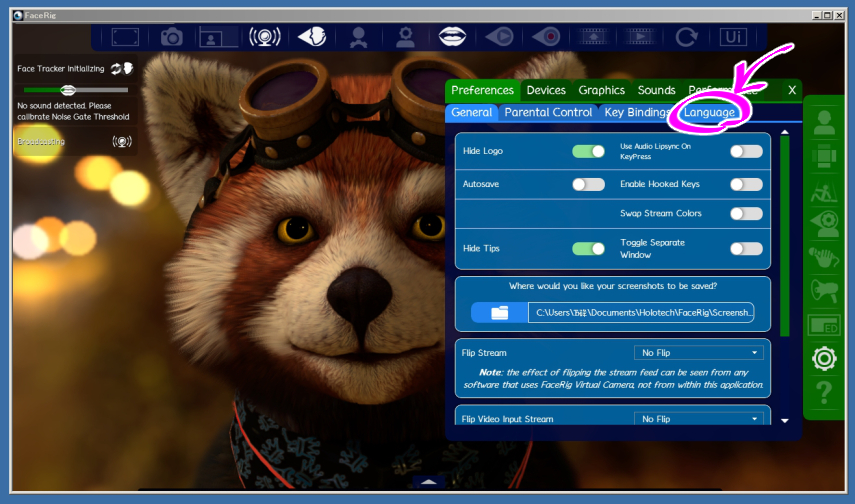The width and height of the screenshot is (855, 504).
Task: Expand the bottom panel arrow
Action: [429, 481]
